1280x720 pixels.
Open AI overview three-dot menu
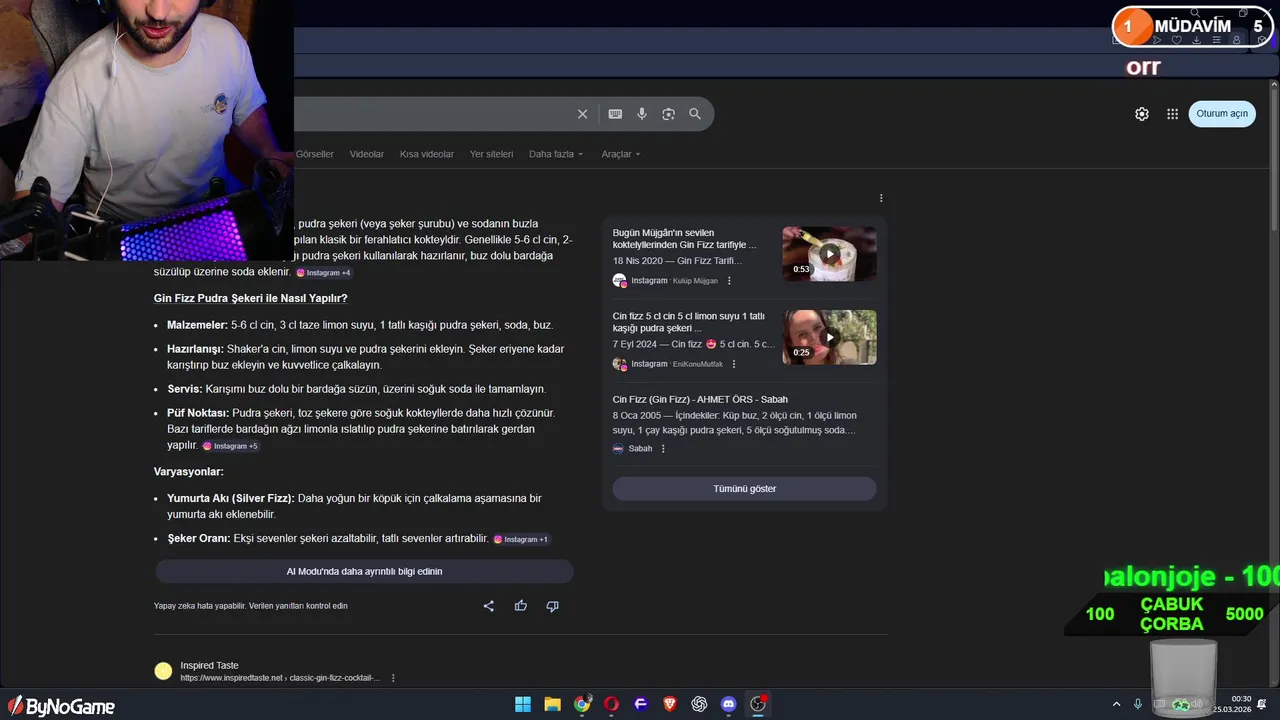pos(881,198)
